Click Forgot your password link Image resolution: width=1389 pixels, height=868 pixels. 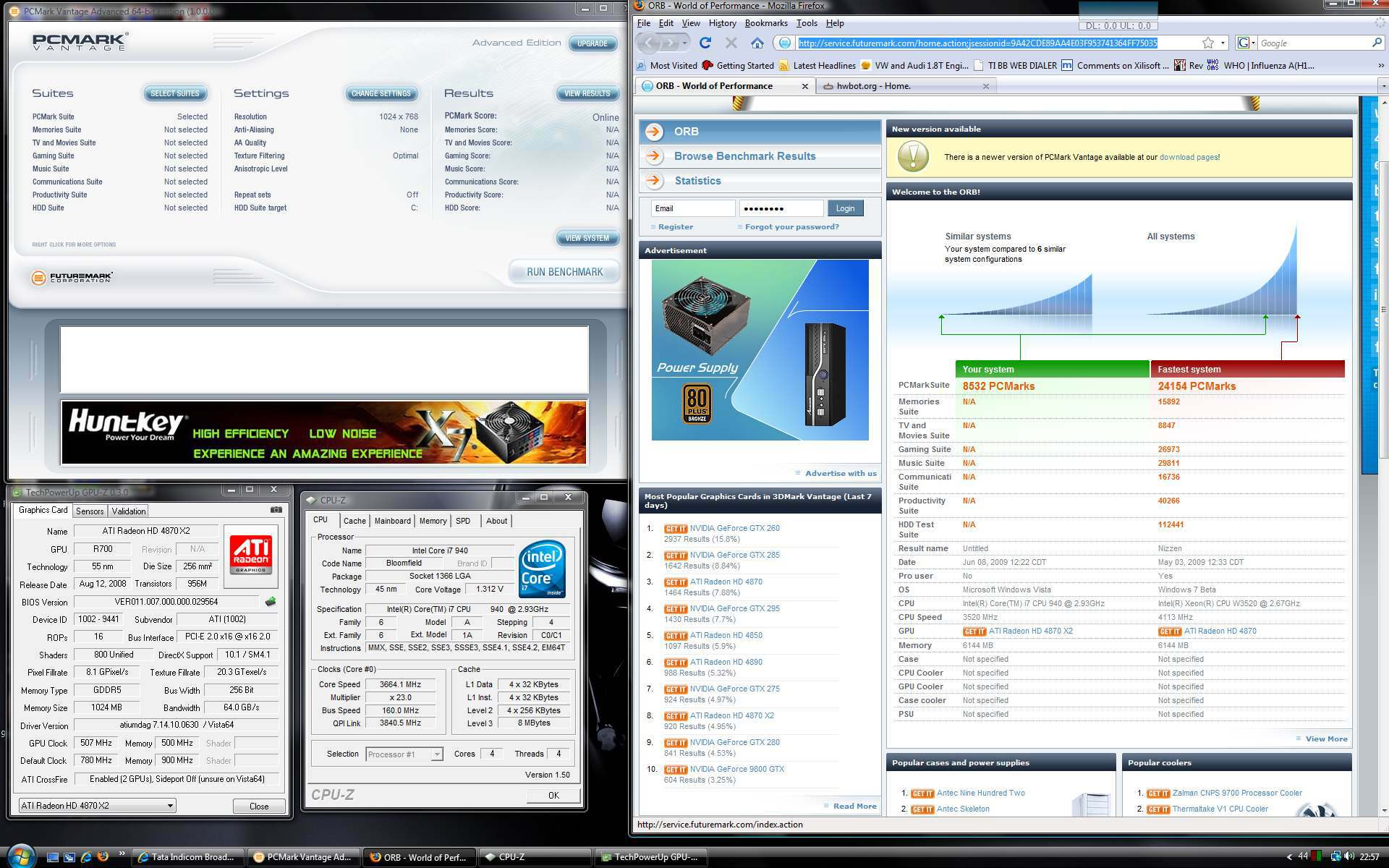[x=791, y=227]
